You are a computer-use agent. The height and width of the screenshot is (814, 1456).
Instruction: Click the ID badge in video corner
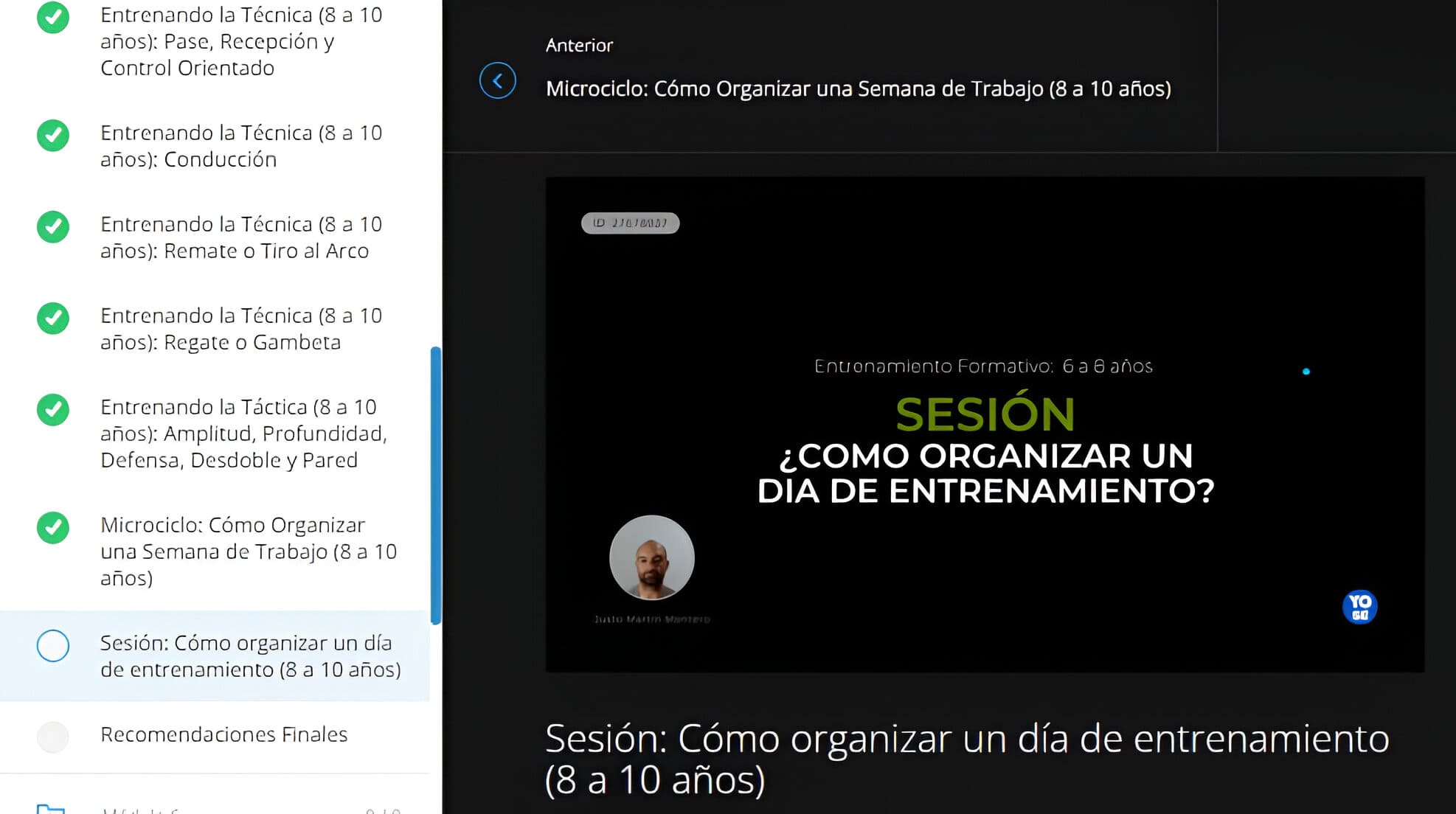(630, 223)
